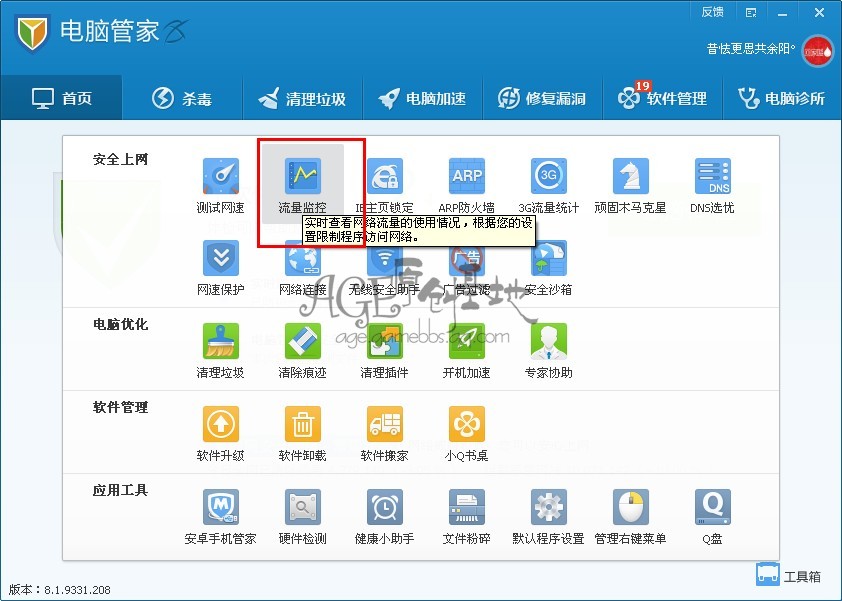
Task: Open the 开机加速 startup booster
Action: [x=467, y=351]
